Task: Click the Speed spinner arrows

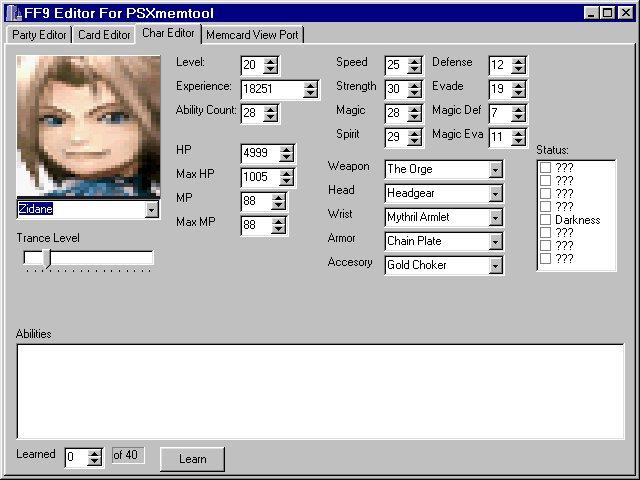Action: coord(415,65)
